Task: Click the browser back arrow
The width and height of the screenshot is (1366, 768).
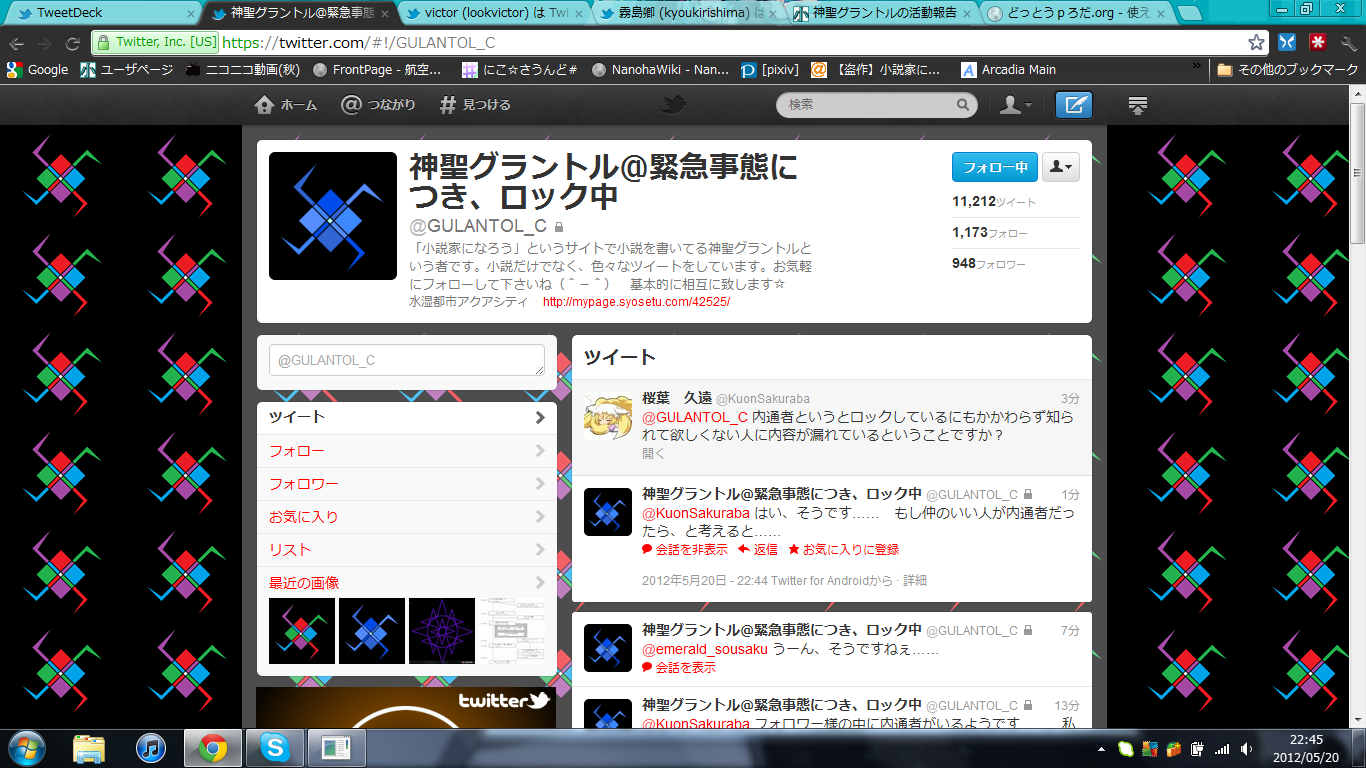Action: point(16,43)
